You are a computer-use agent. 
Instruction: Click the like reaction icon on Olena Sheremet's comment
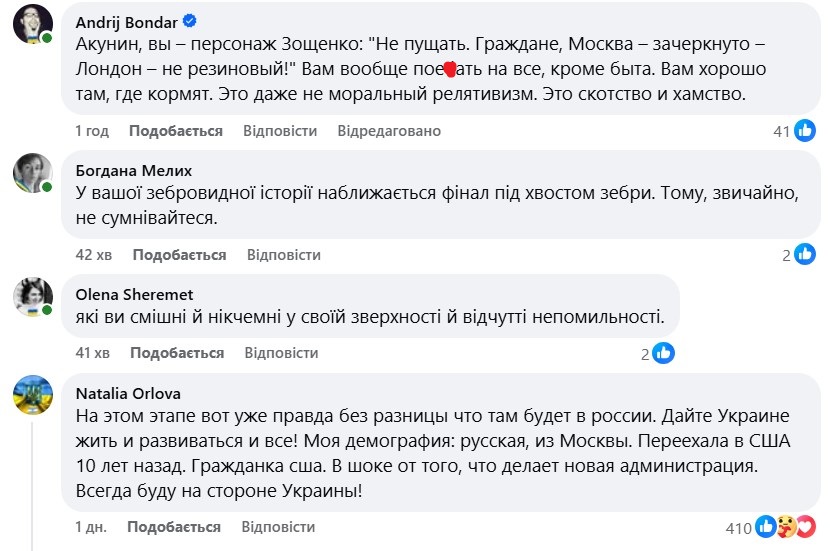coord(663,353)
